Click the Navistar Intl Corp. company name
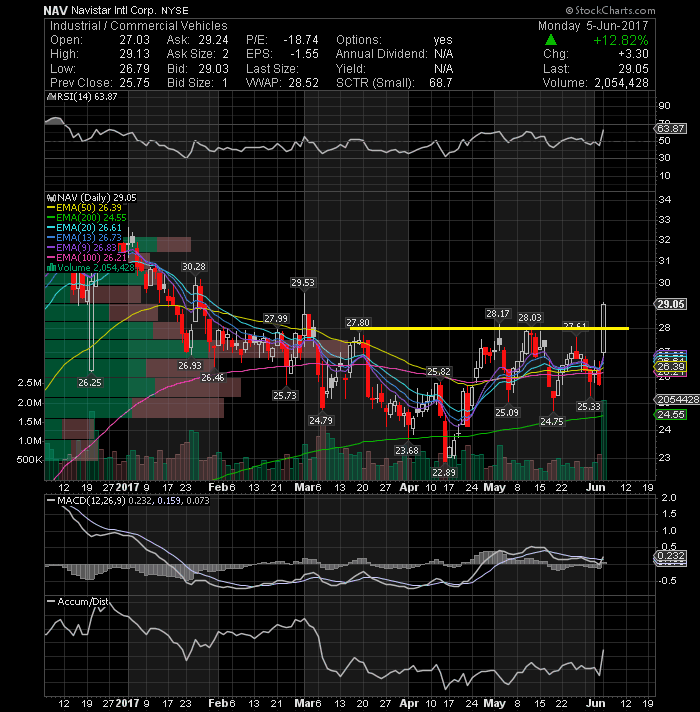The height and width of the screenshot is (712, 700). [113, 10]
